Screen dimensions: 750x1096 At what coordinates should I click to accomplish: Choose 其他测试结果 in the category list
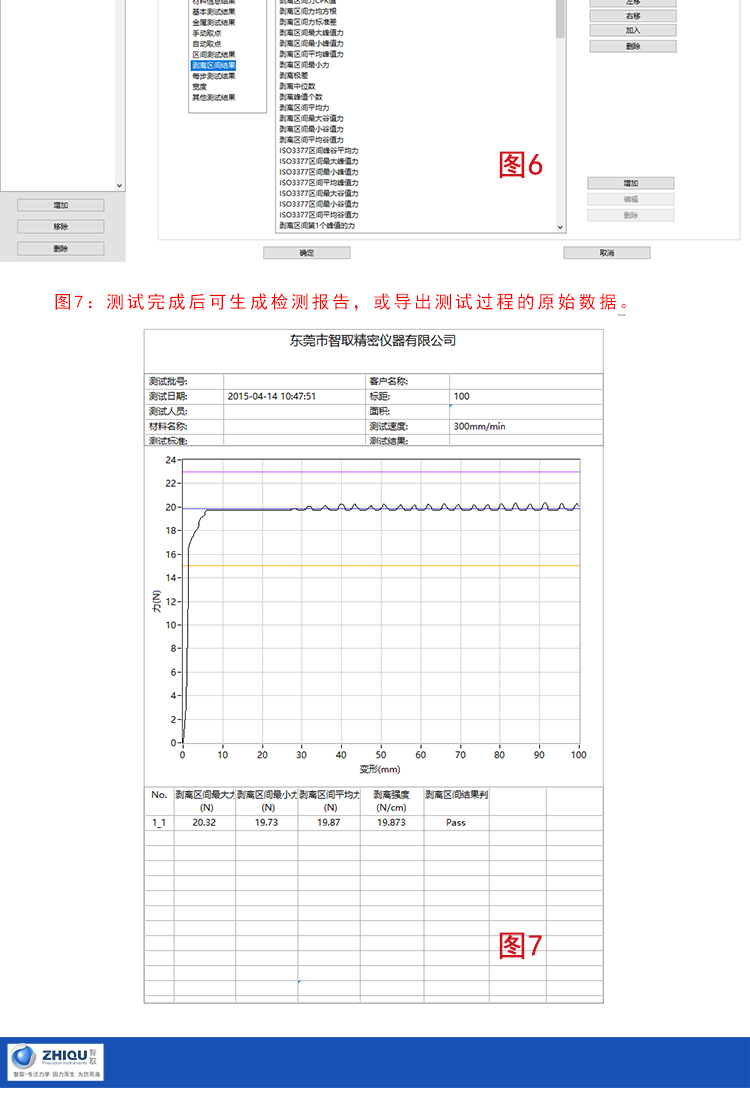tap(214, 97)
